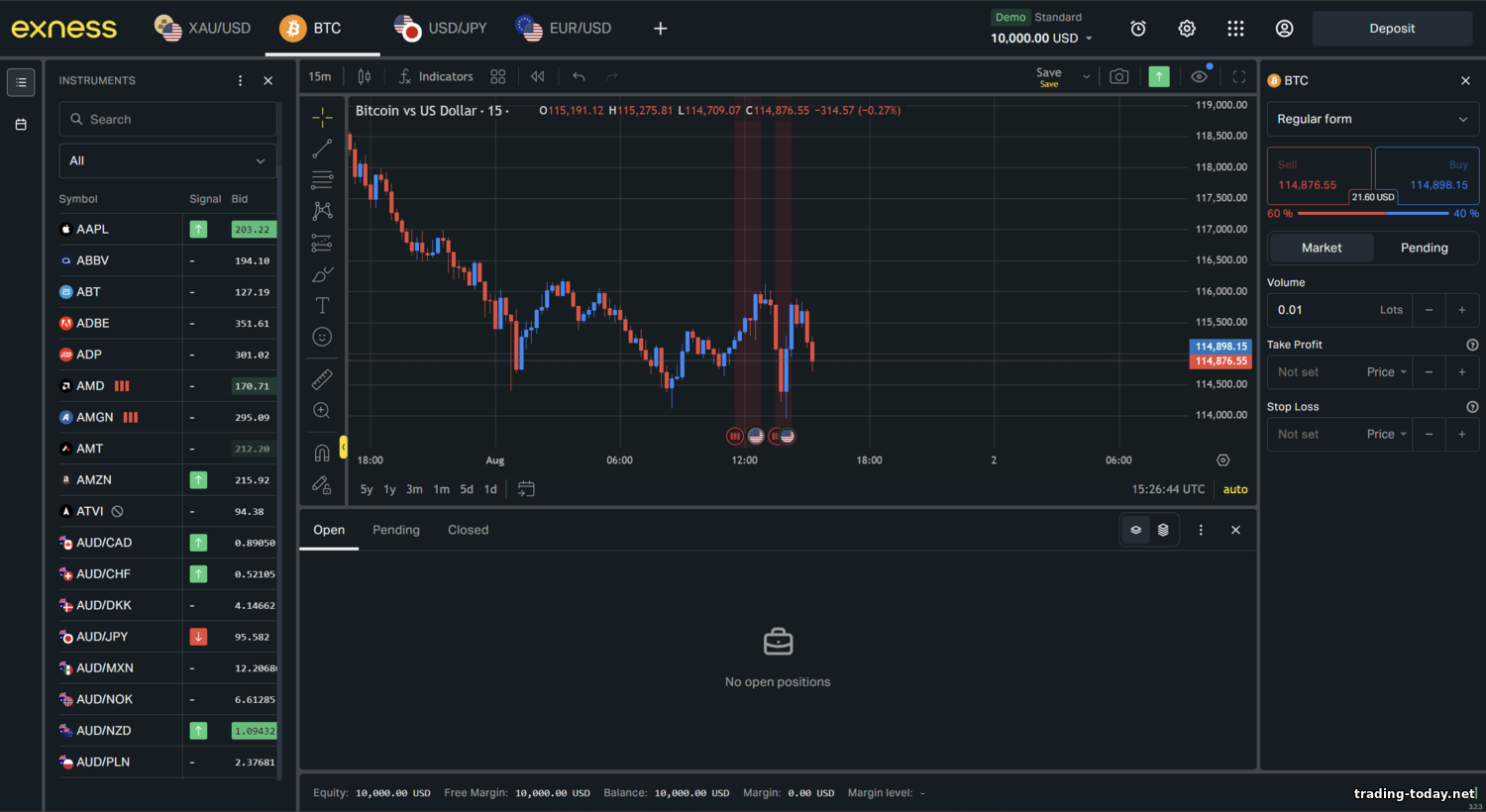
Task: Switch order type to Pending
Action: pyautogui.click(x=1424, y=248)
